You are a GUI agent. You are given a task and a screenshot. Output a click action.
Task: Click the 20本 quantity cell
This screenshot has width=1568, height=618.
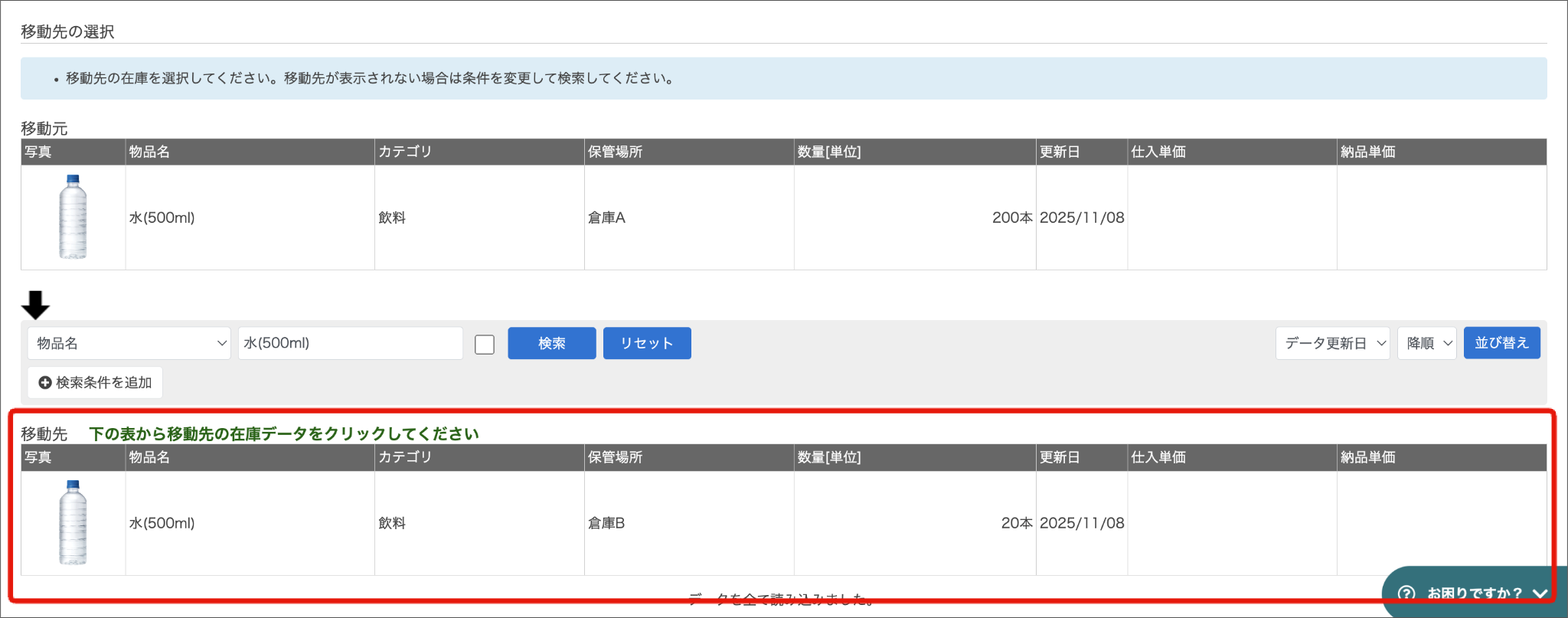coord(1017,523)
